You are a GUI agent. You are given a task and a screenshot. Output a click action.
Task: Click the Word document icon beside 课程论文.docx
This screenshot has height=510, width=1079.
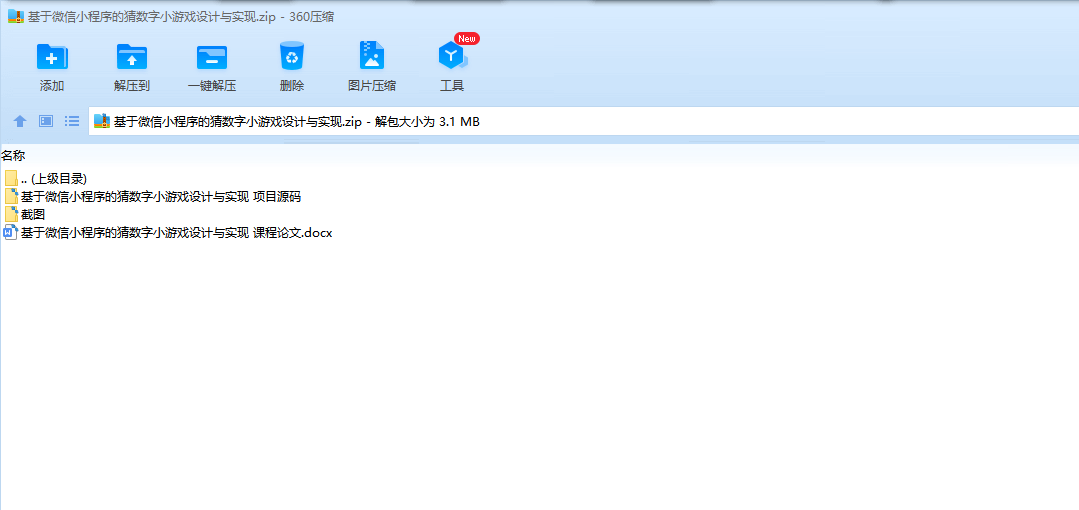pyautogui.click(x=10, y=233)
